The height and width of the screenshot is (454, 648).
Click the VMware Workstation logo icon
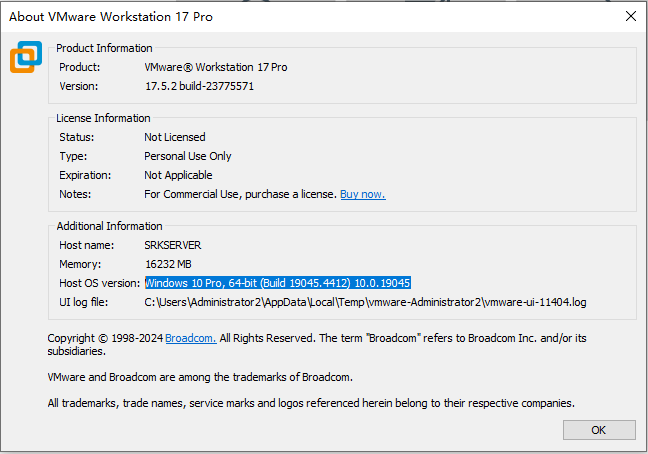click(x=26, y=57)
